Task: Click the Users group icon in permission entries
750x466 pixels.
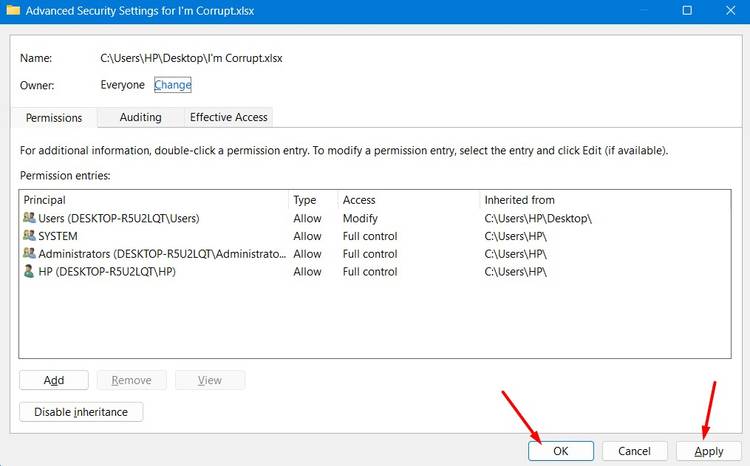Action: click(29, 218)
